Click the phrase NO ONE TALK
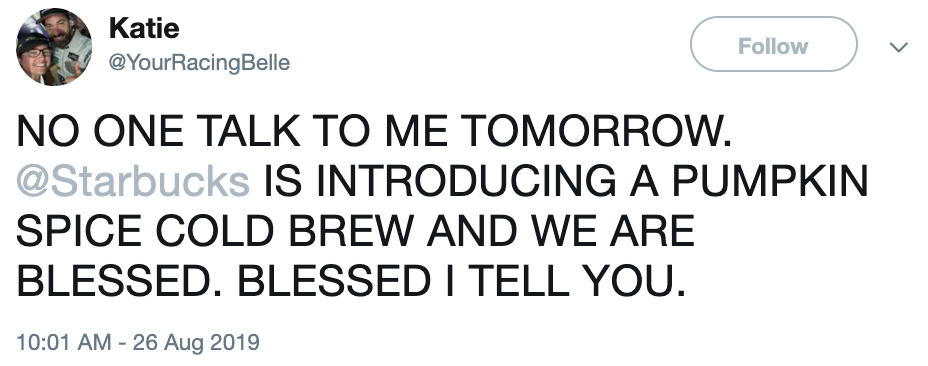Image resolution: width=928 pixels, height=366 pixels. [159, 131]
